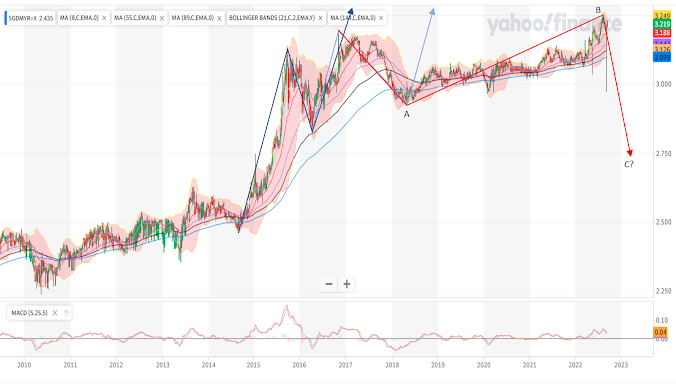Open MA (144,C,EMA,0) indicator label
Viewport: 676px width, 384px height.
[353, 18]
